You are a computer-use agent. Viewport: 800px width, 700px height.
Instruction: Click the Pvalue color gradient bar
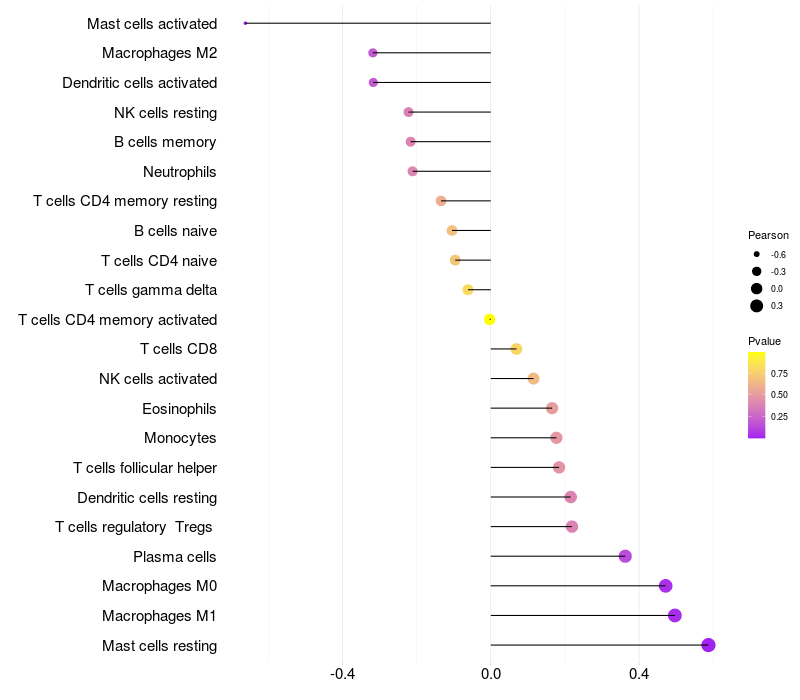[756, 395]
